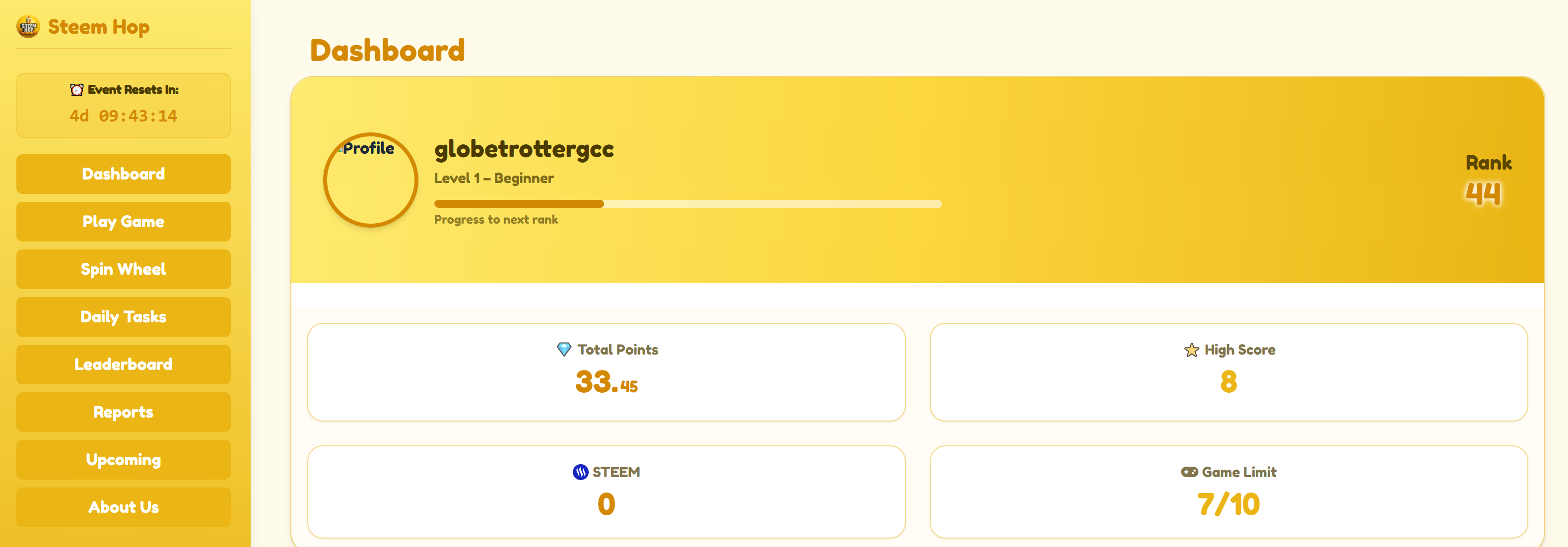Open Daily Tasks from sidebar
Viewport: 1568px width, 547px height.
(x=124, y=317)
